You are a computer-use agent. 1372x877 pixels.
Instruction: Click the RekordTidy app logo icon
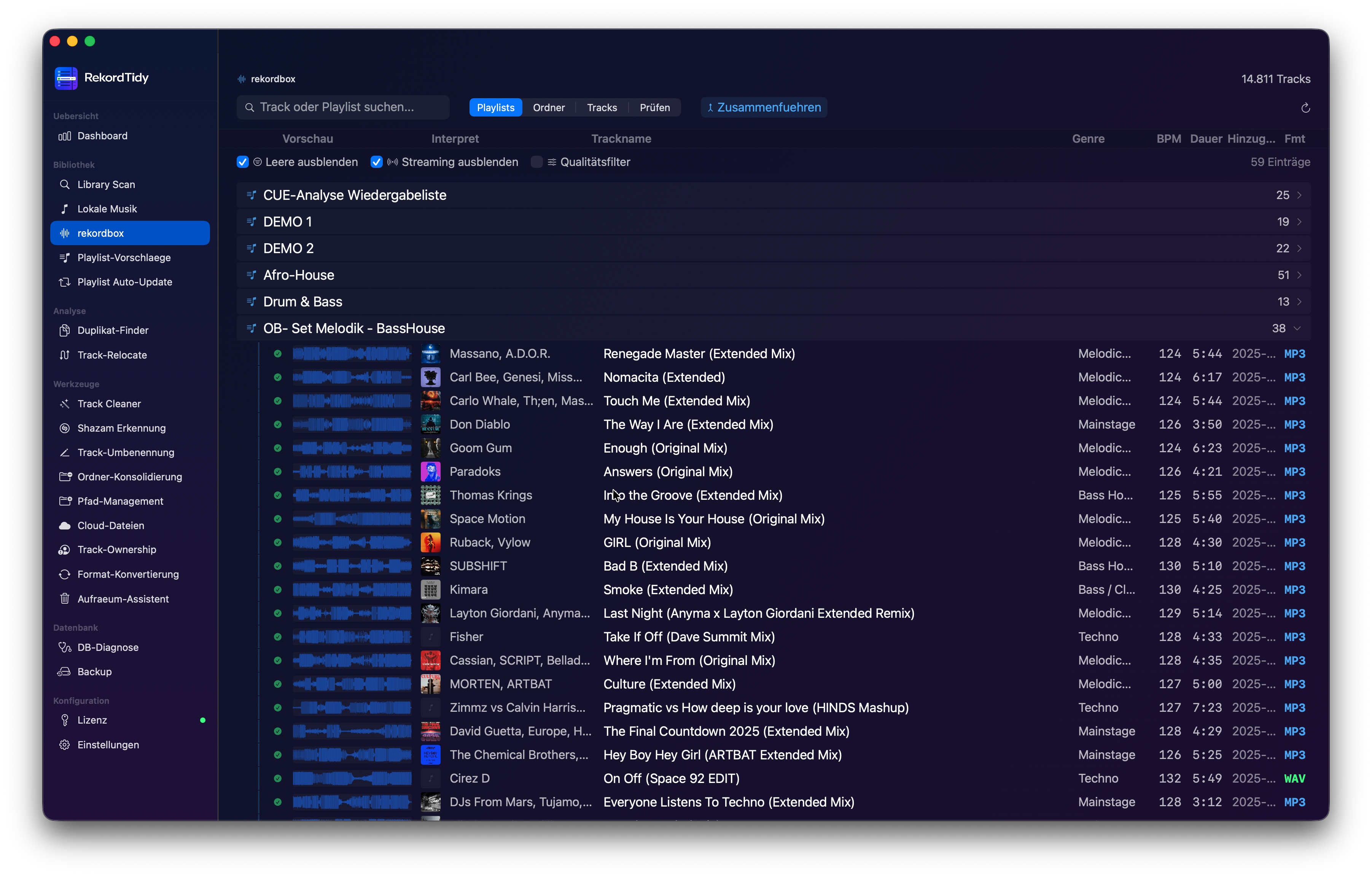pos(66,78)
